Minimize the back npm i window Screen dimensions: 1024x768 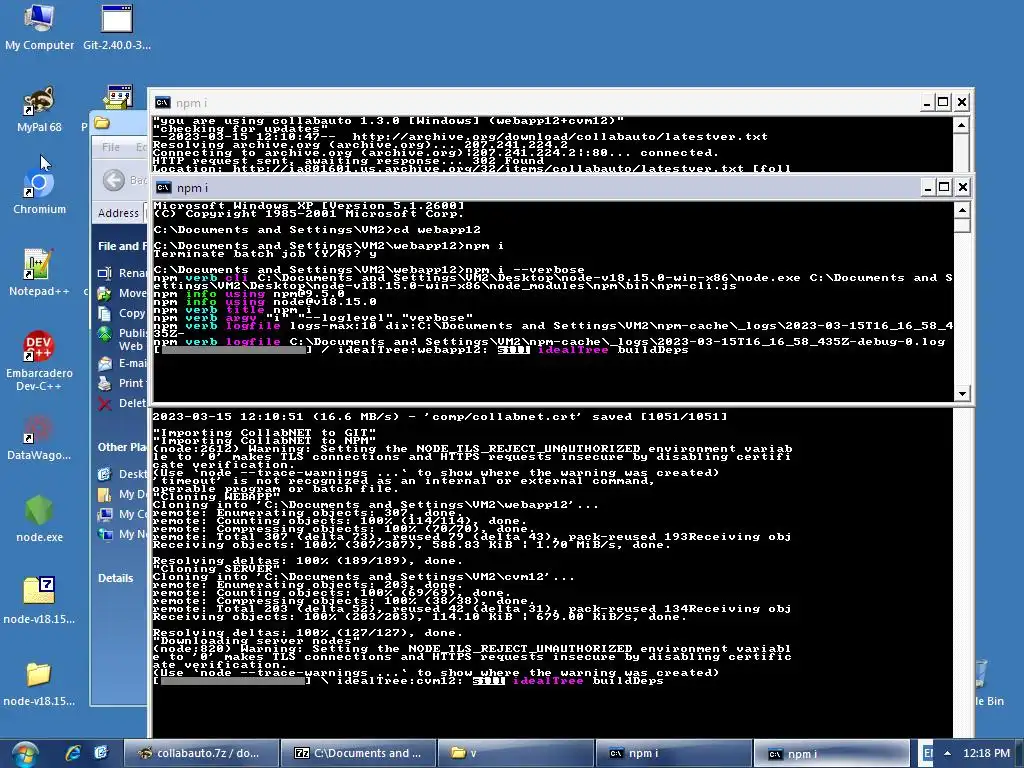[x=927, y=103]
